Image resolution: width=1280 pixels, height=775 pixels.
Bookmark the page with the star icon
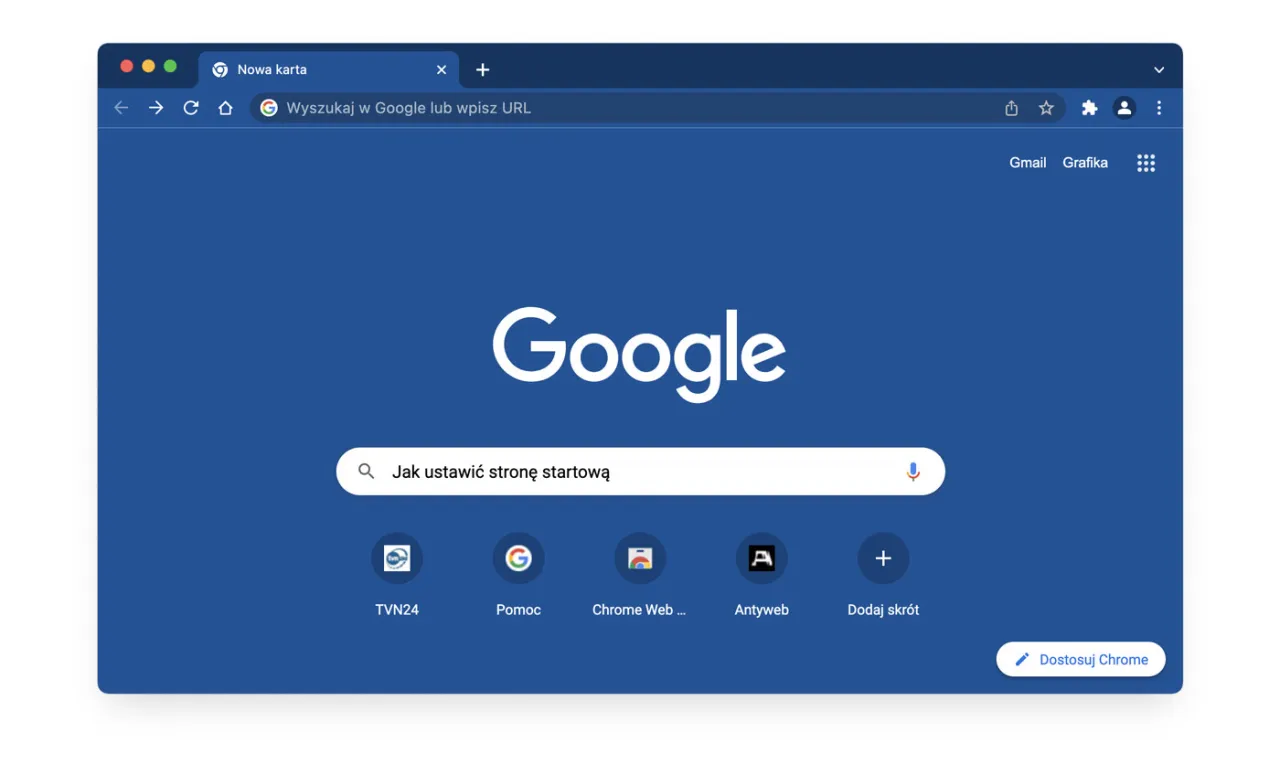click(x=1046, y=107)
